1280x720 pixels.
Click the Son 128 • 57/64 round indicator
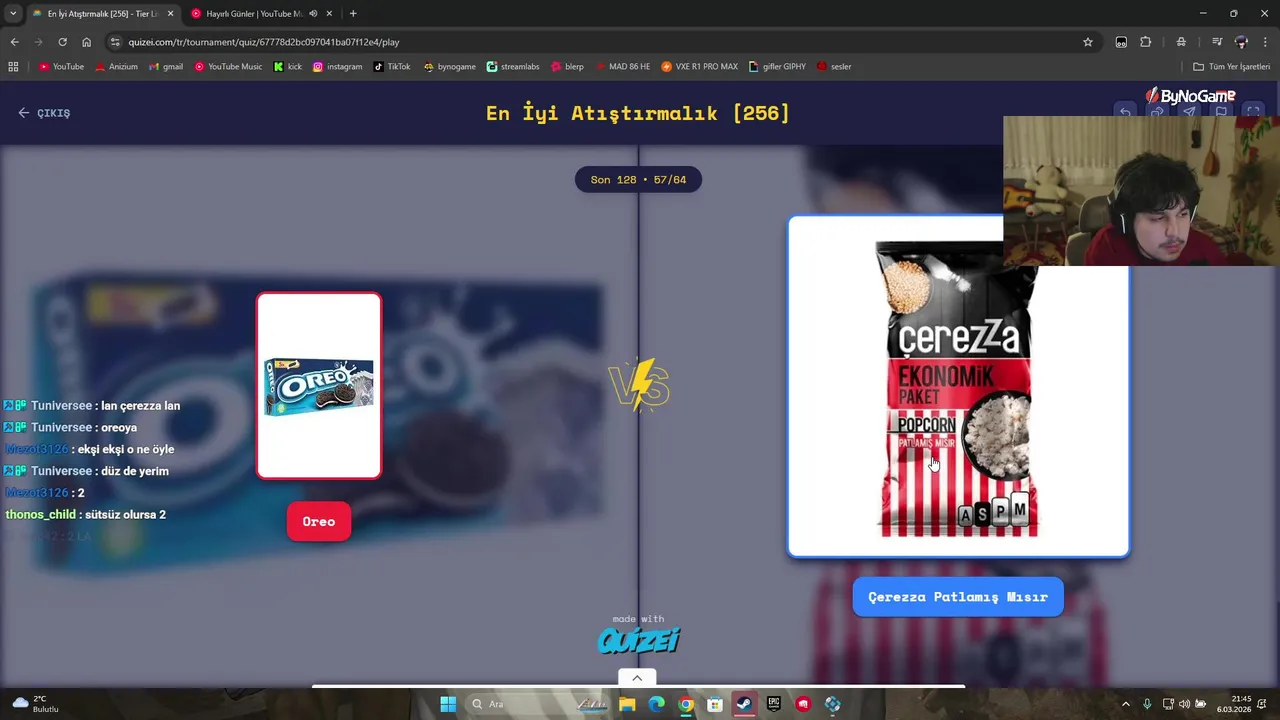click(638, 180)
